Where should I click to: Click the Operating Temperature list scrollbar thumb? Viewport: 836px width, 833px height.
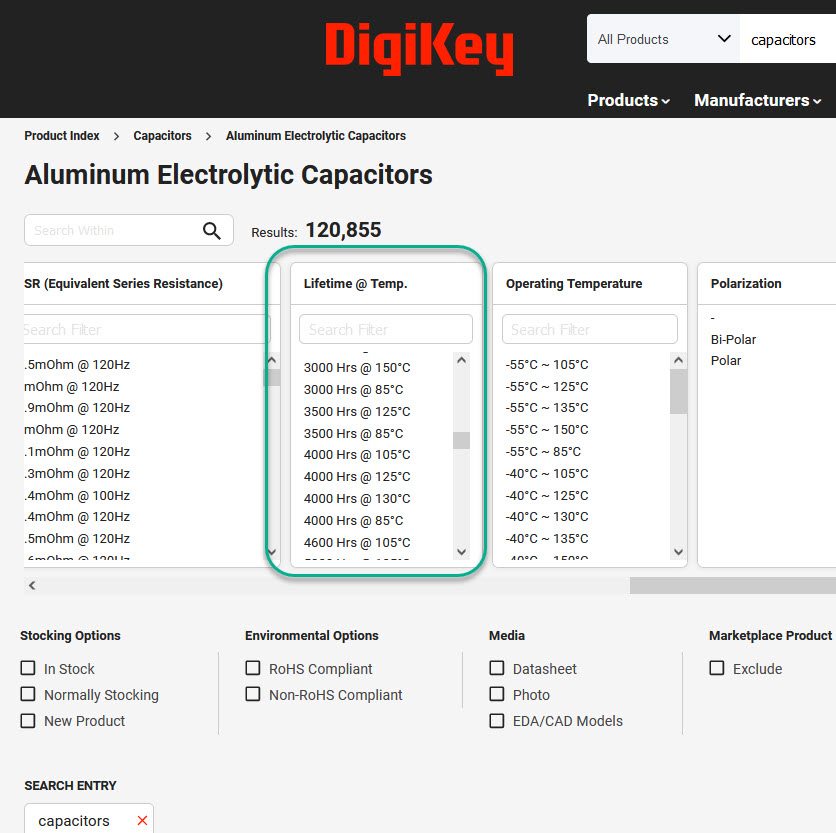pyautogui.click(x=678, y=391)
